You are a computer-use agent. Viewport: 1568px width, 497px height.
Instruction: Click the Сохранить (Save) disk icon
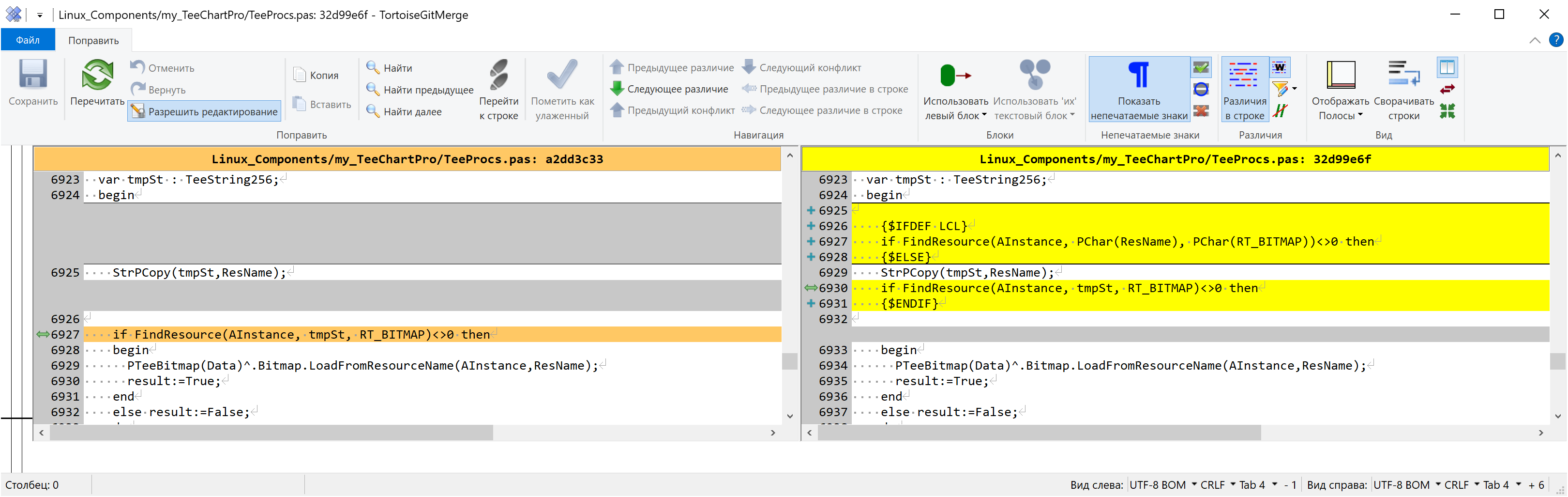tap(33, 76)
